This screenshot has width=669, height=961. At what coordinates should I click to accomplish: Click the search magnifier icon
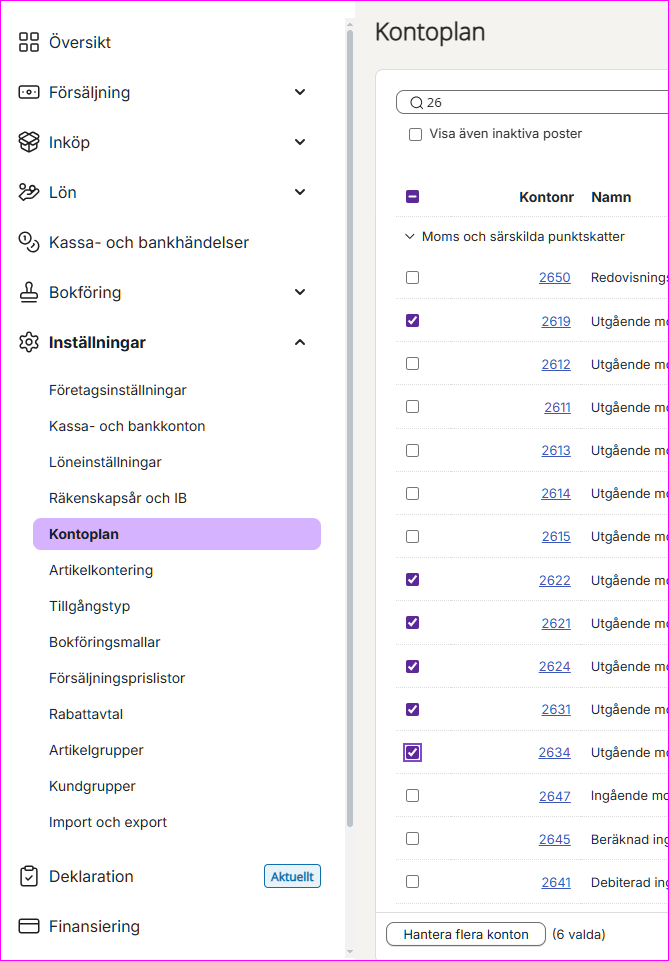pyautogui.click(x=417, y=103)
